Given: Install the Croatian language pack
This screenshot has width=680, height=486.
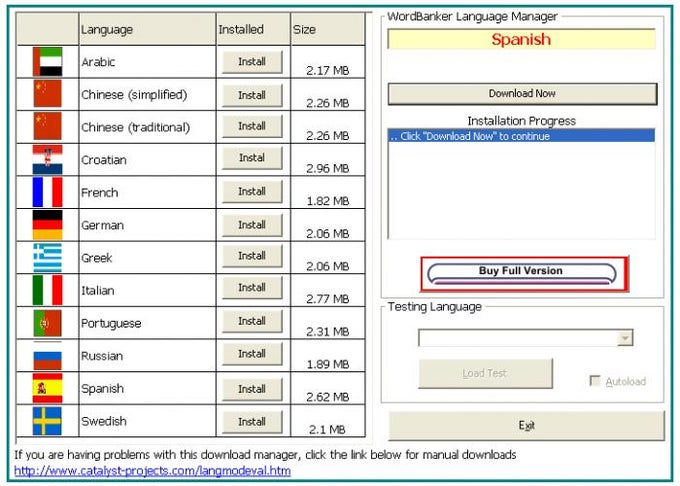Looking at the screenshot, I should tap(252, 158).
